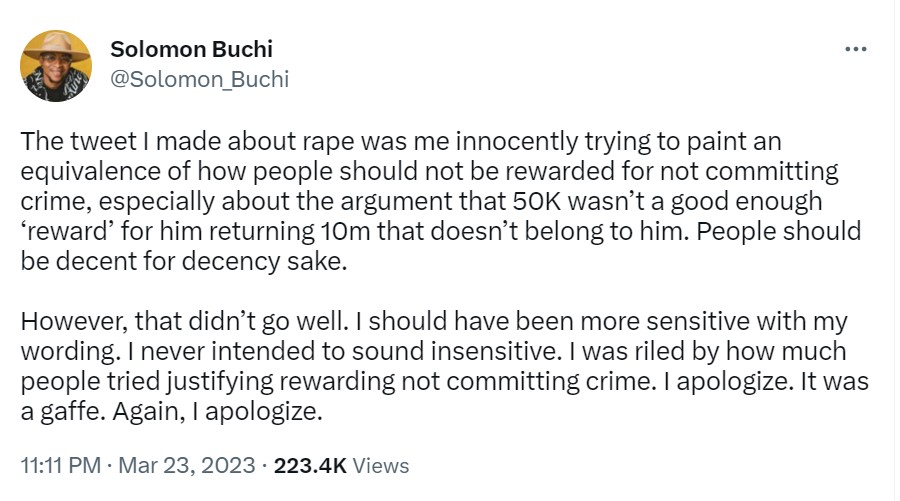Image resolution: width=900 pixels, height=501 pixels.
Task: Click the quoted word 'reward' in the tweet
Action: [x=66, y=231]
